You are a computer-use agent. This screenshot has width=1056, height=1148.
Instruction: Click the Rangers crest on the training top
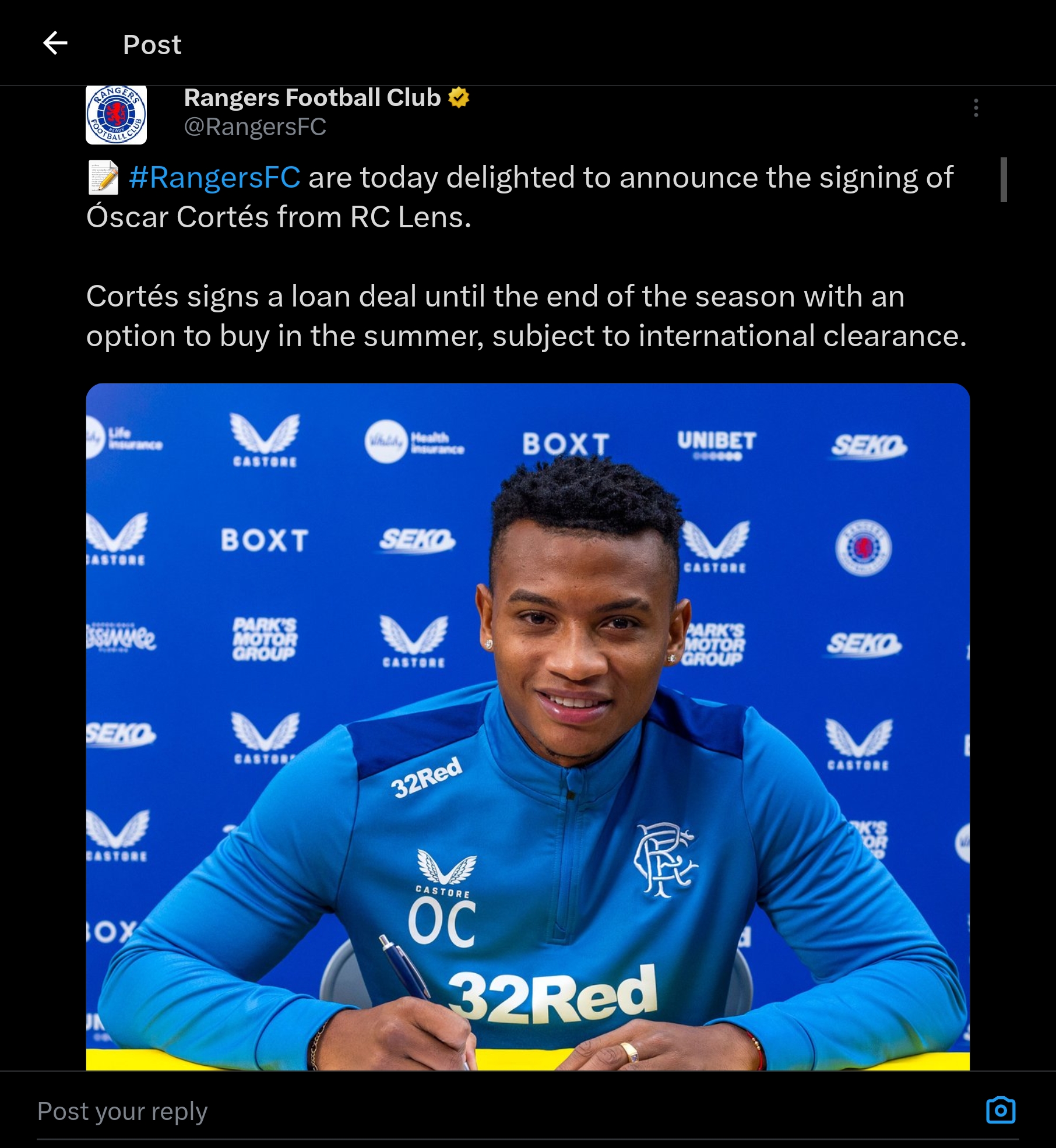665,860
